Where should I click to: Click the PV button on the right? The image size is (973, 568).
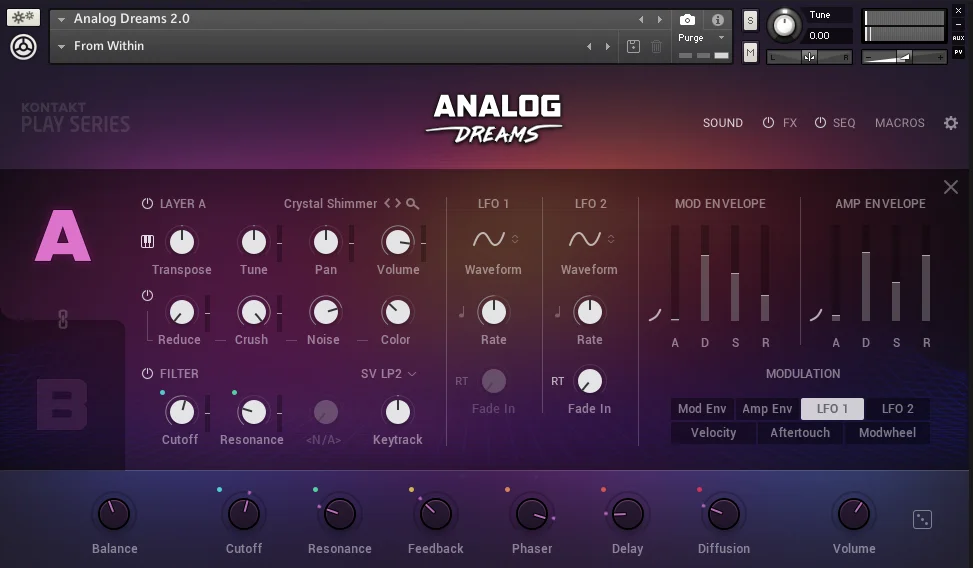click(958, 52)
